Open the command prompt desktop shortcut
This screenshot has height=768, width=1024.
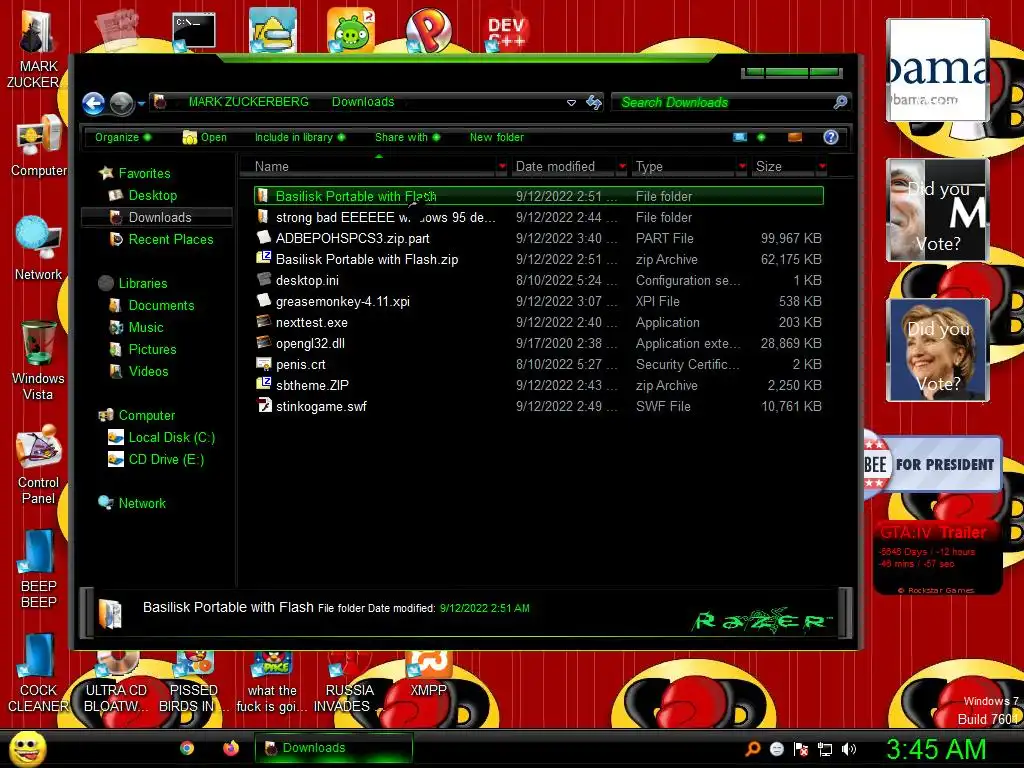click(193, 31)
